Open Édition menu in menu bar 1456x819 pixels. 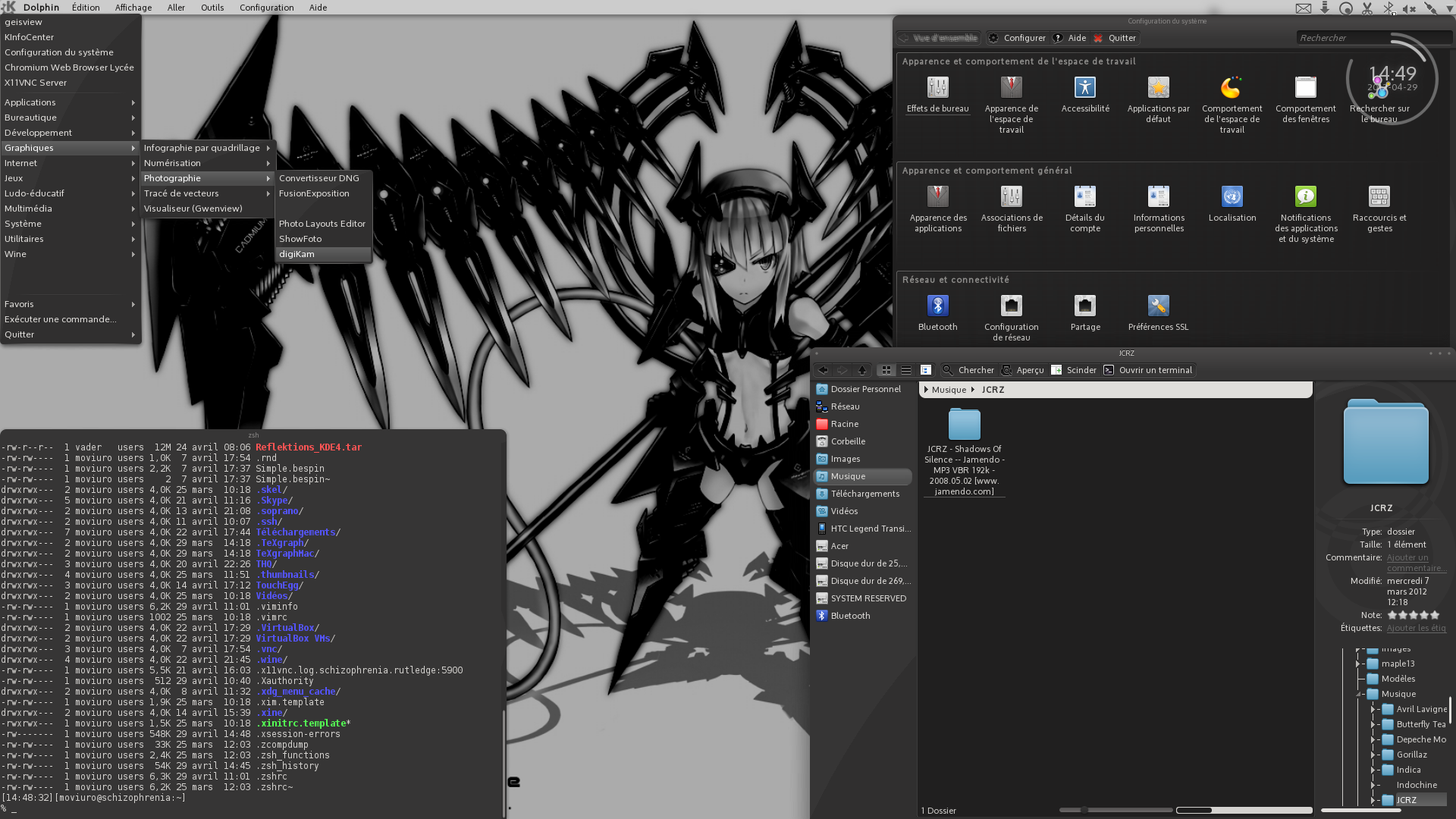point(86,8)
